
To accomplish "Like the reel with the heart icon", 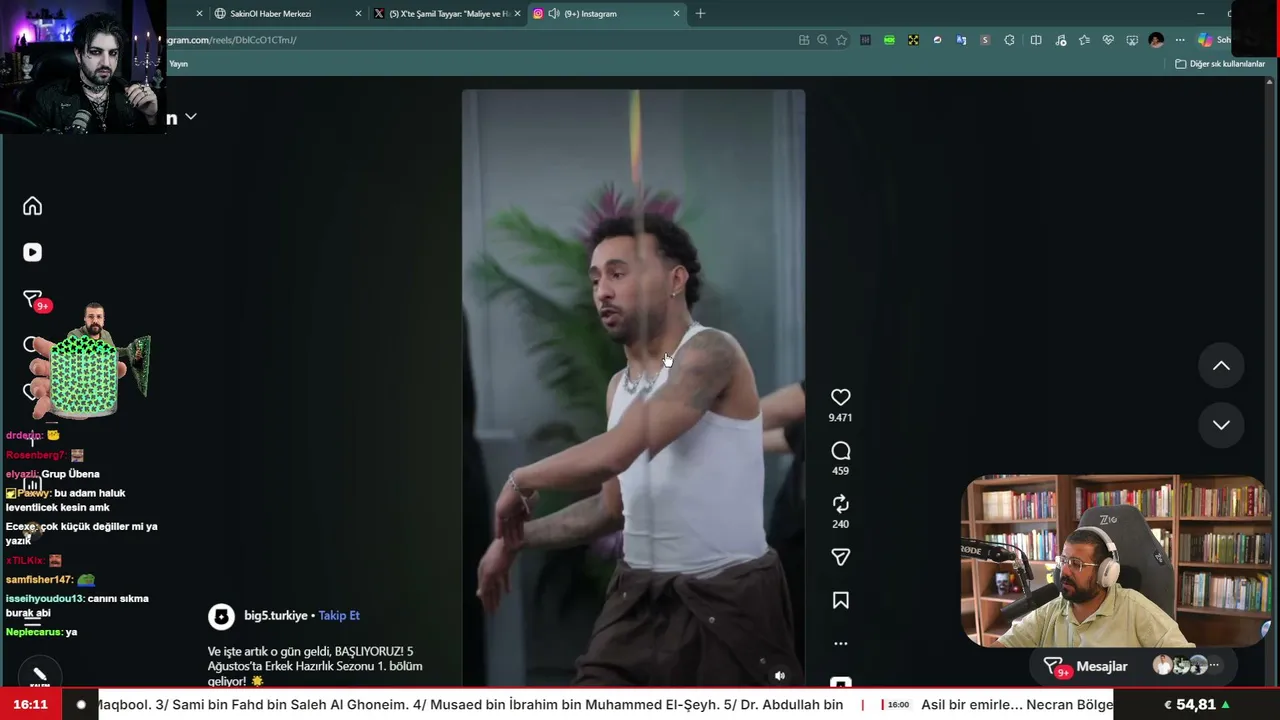I will 840,397.
